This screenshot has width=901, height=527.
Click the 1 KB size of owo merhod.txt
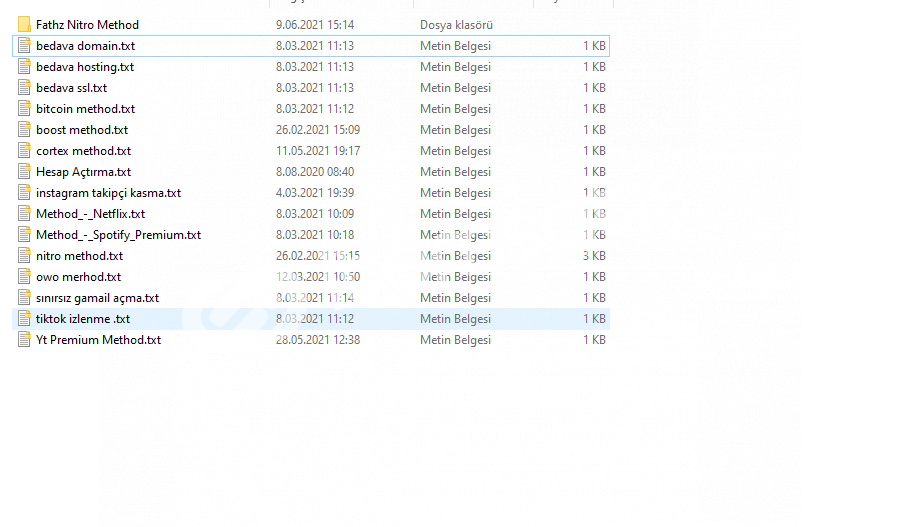tap(594, 277)
